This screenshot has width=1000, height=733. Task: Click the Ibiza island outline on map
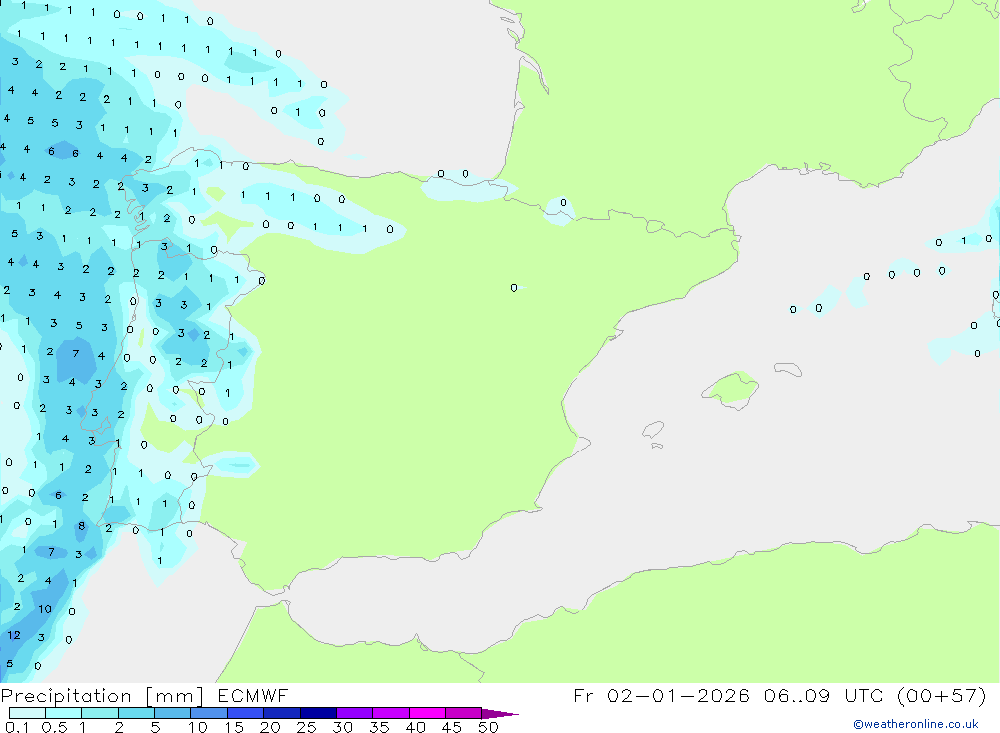click(x=653, y=430)
